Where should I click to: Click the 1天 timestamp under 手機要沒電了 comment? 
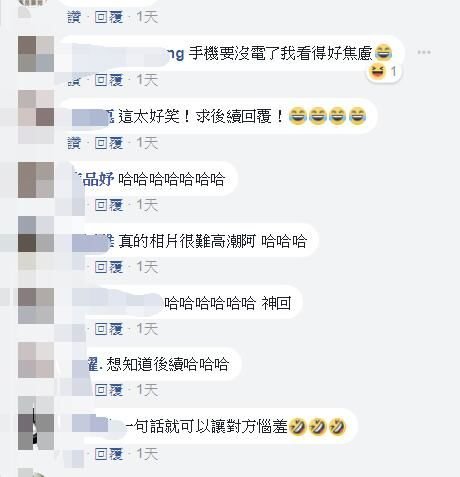click(147, 80)
